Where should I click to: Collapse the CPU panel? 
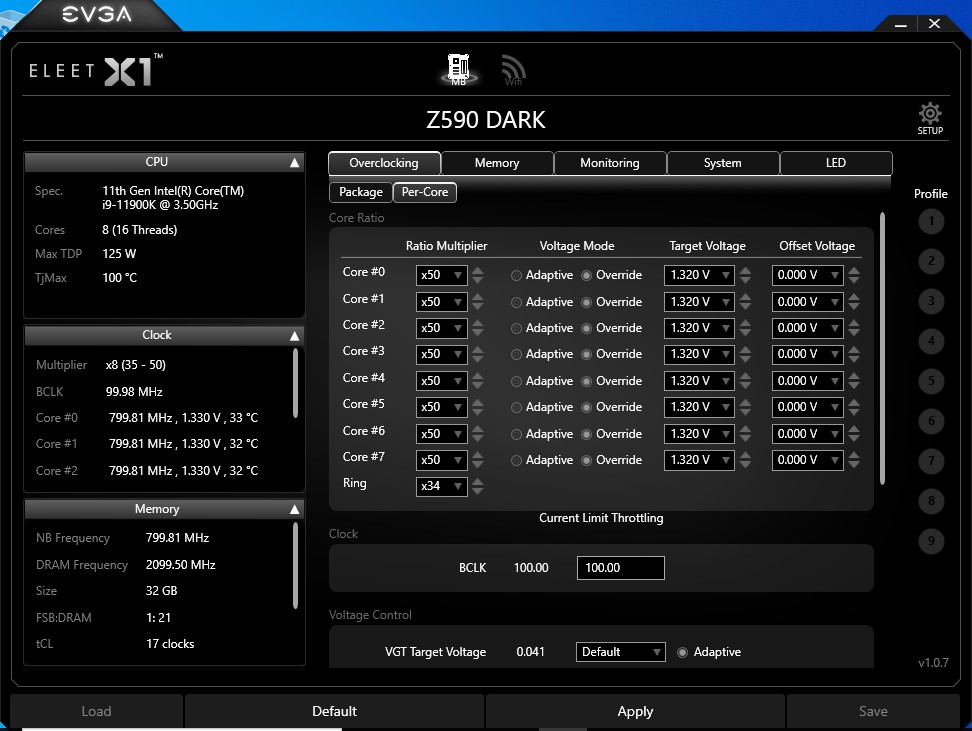(x=294, y=162)
